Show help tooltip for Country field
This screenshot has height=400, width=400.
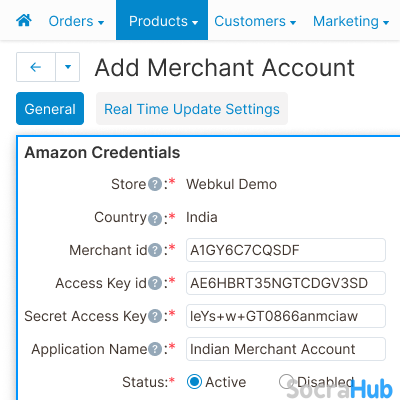pyautogui.click(x=155, y=219)
